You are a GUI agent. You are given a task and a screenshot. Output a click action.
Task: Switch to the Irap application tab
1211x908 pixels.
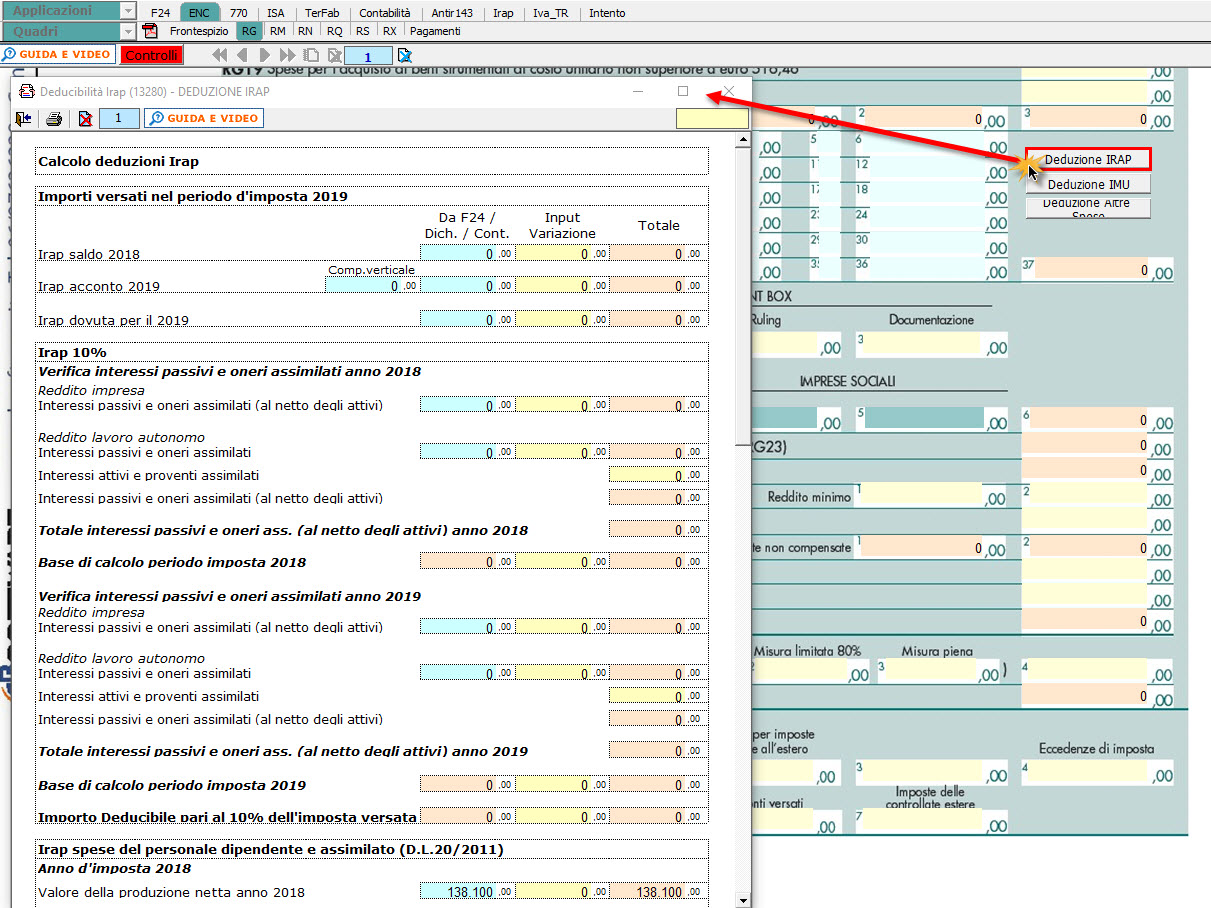(x=504, y=13)
